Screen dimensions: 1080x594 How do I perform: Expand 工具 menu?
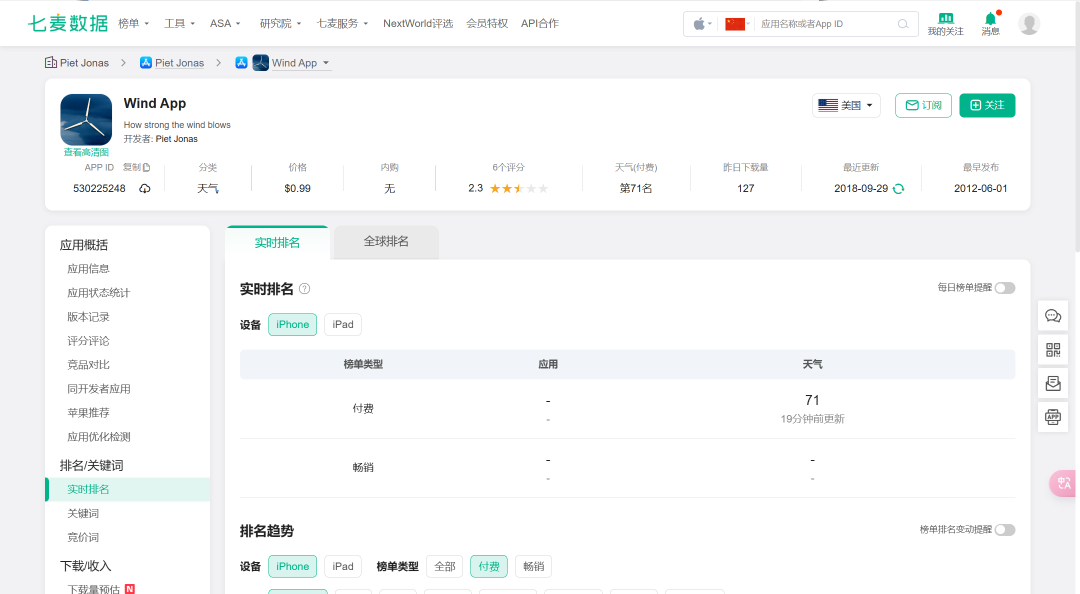tap(179, 23)
